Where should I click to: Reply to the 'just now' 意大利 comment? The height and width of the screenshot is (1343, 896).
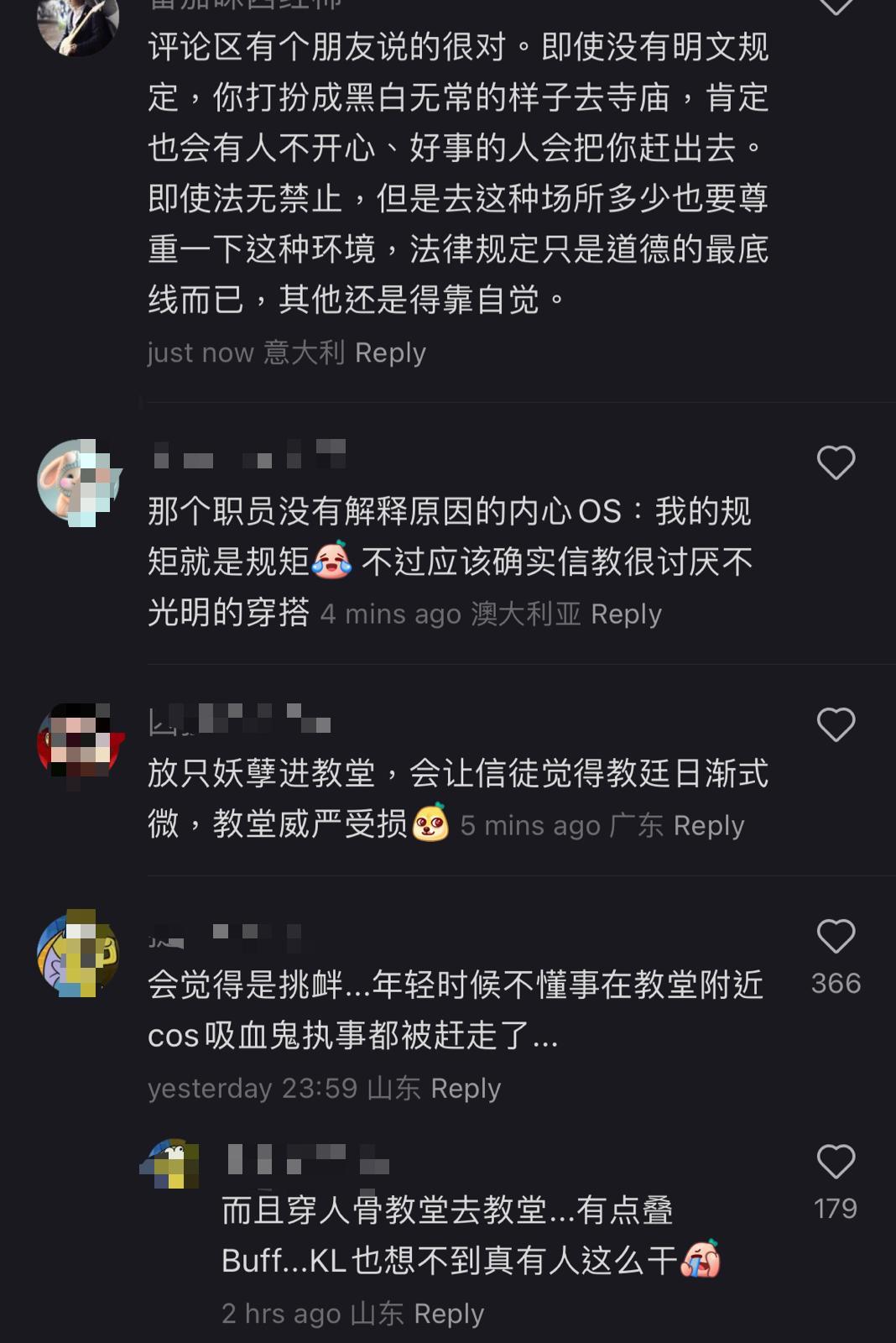pyautogui.click(x=390, y=353)
